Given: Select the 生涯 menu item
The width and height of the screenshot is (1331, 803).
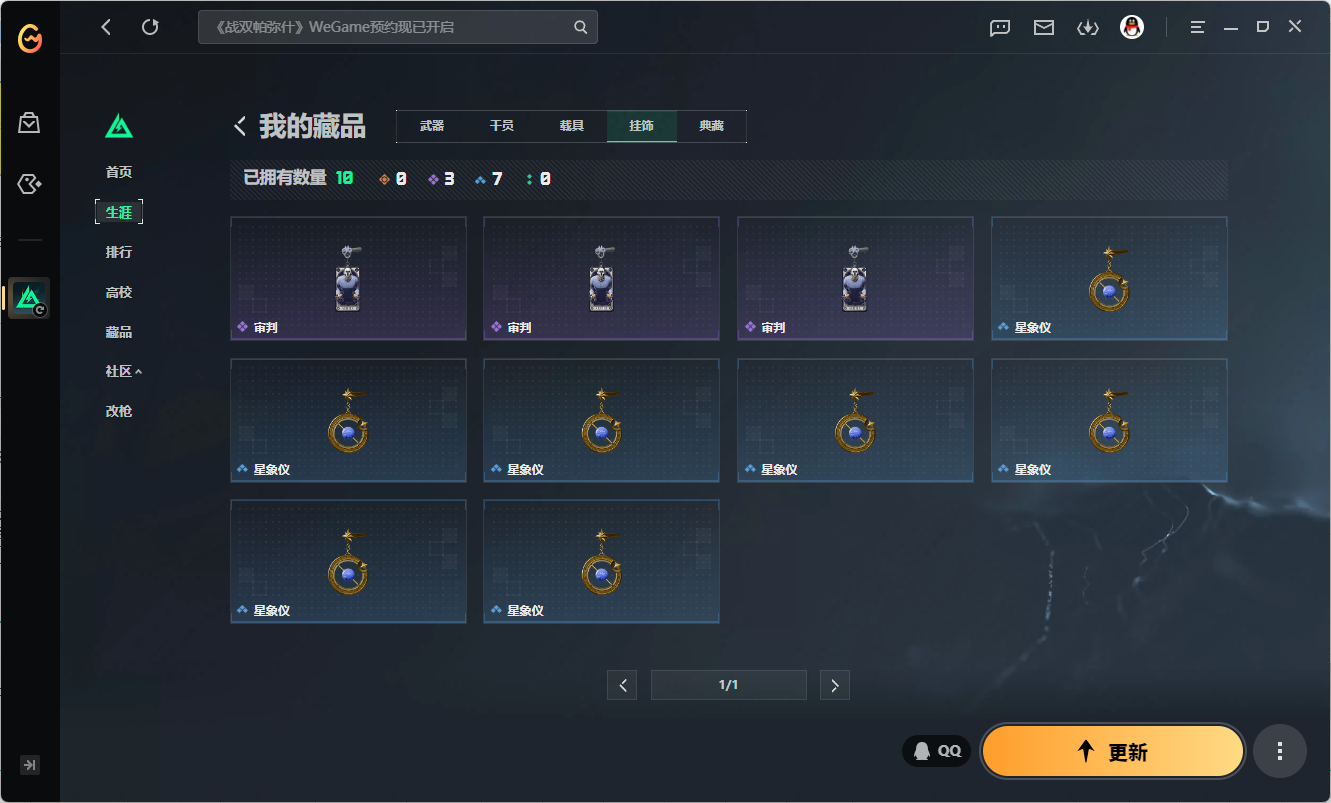Looking at the screenshot, I should [x=119, y=212].
